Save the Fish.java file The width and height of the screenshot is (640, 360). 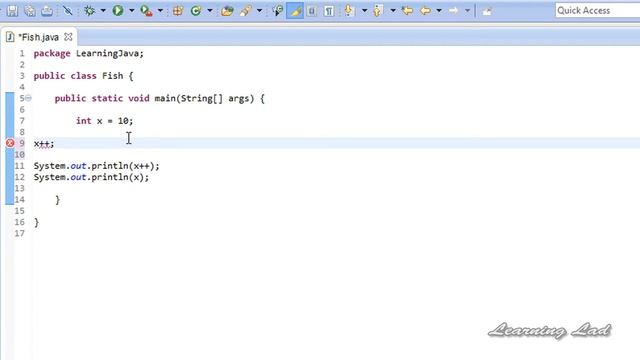click(12, 11)
